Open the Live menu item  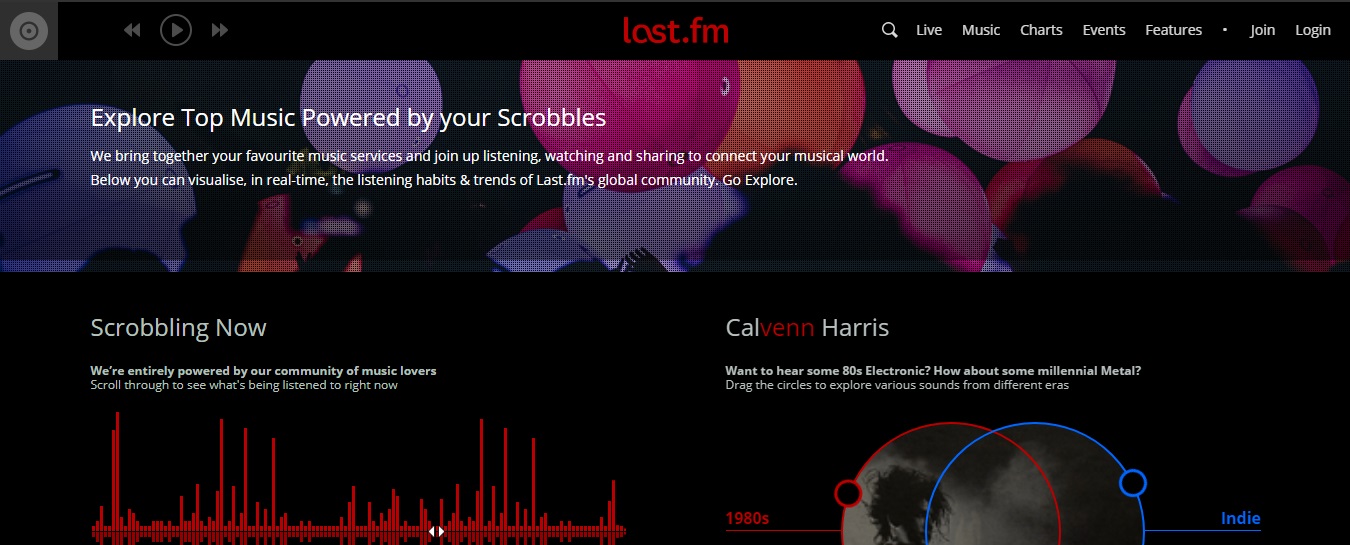pos(929,30)
